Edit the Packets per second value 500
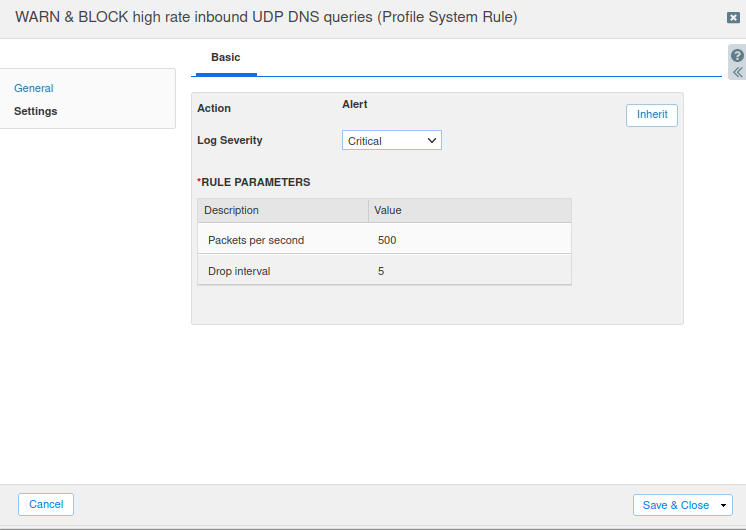The width and height of the screenshot is (746, 530). pyautogui.click(x=388, y=240)
